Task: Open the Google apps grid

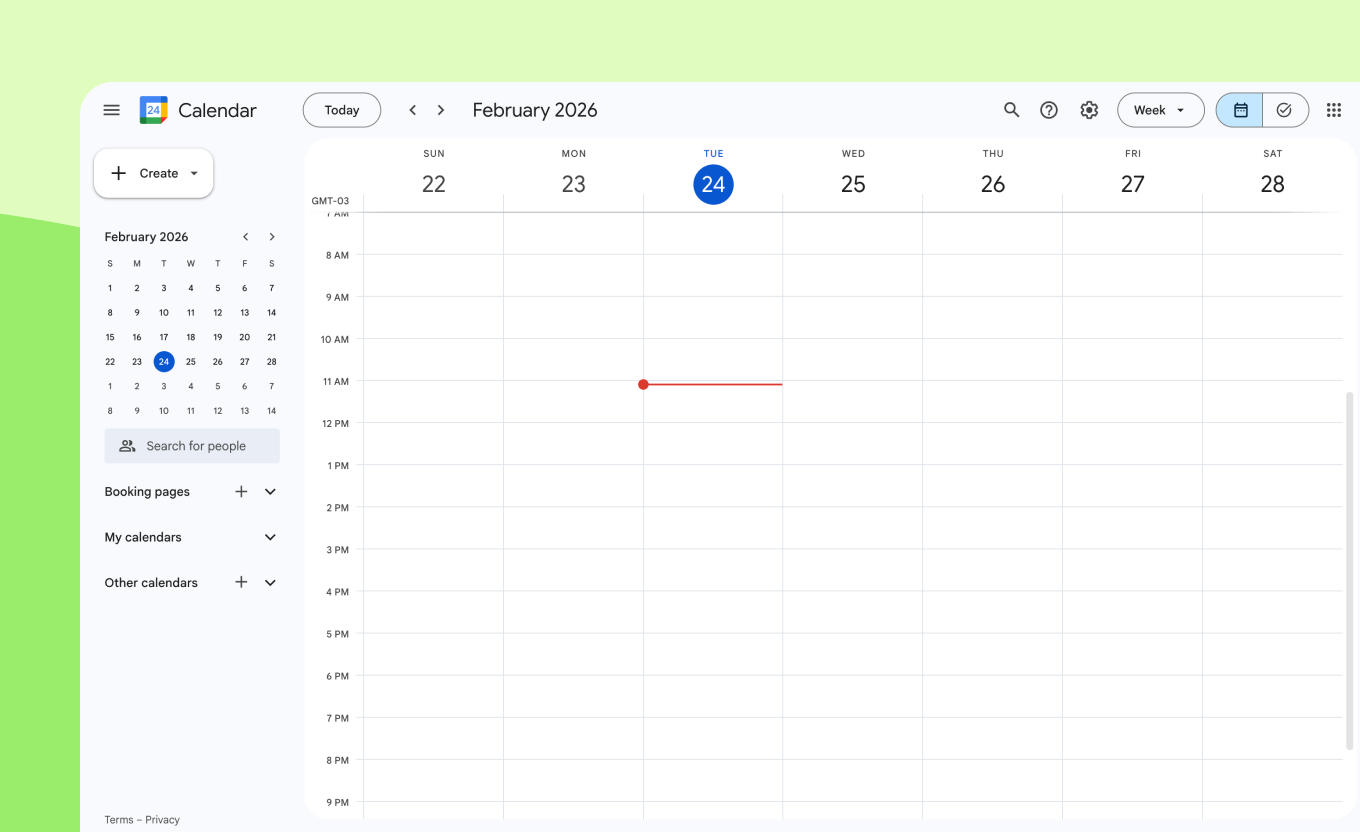Action: 1333,110
